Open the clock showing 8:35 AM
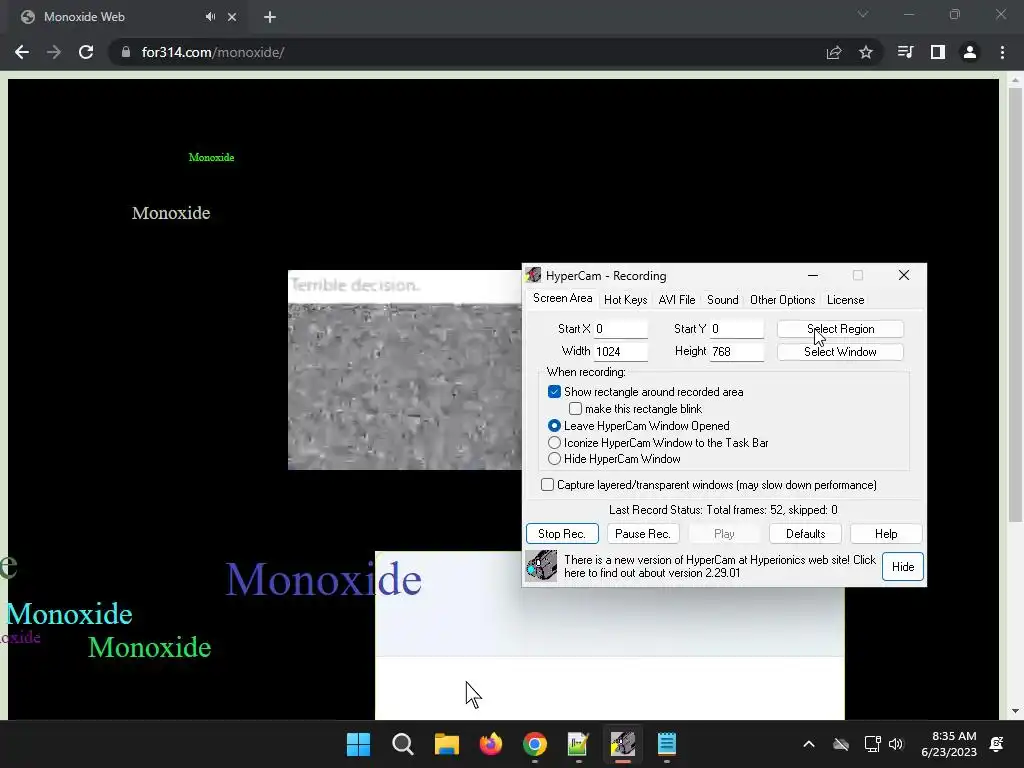This screenshot has width=1024, height=768. click(x=949, y=744)
